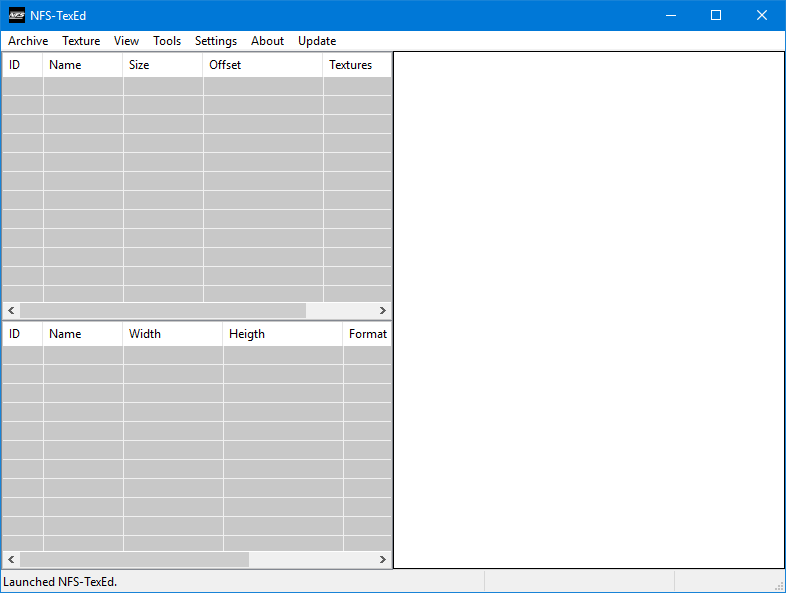The image size is (786, 593).
Task: Click the texture list horizontal scrollbar thumb
Action: pos(134,560)
